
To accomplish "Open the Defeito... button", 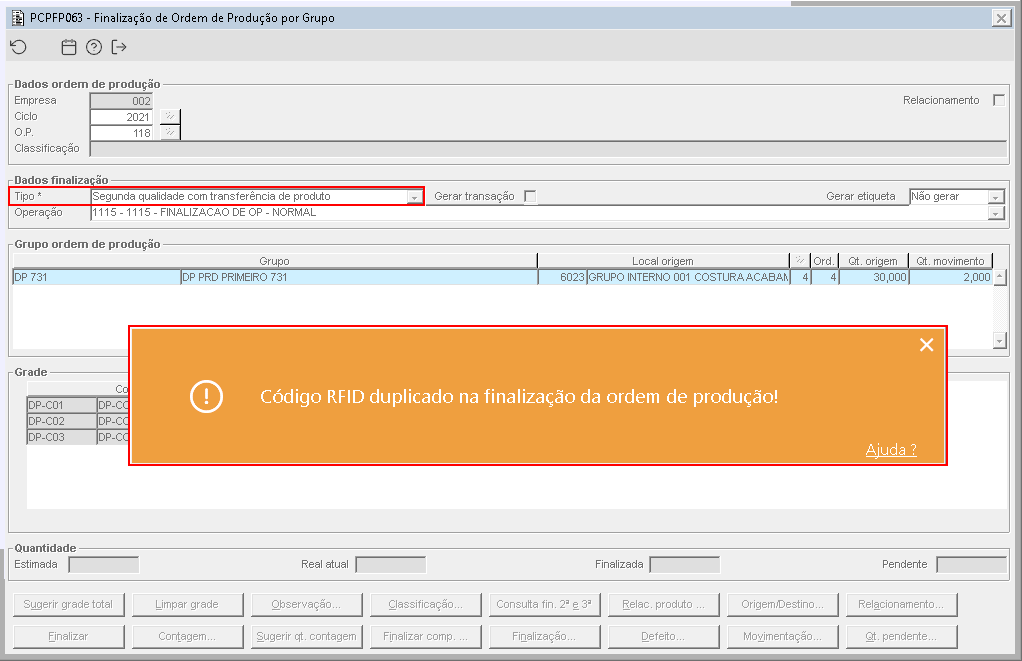I will (664, 636).
